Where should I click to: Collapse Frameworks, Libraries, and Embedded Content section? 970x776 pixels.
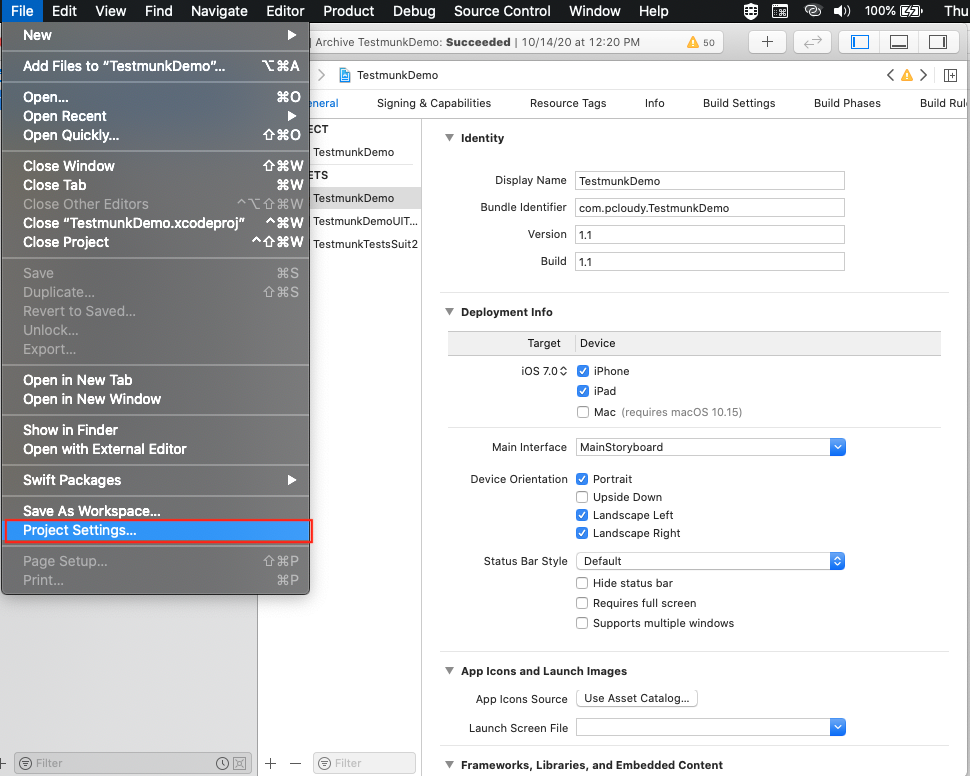tap(450, 765)
